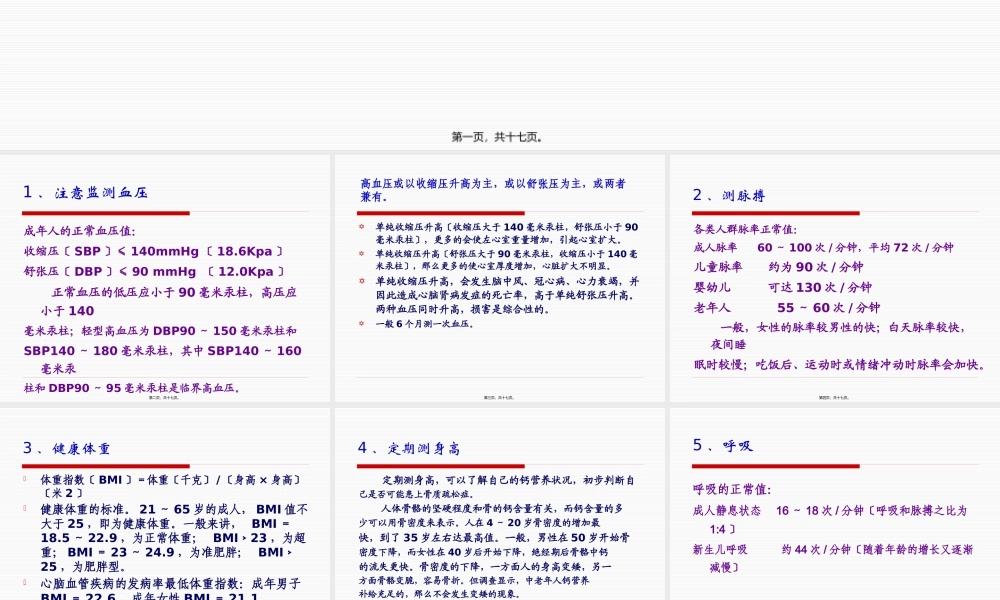The height and width of the screenshot is (600, 1000).
Task: Click the 3、健康体重 slide title
Action: (x=67, y=447)
